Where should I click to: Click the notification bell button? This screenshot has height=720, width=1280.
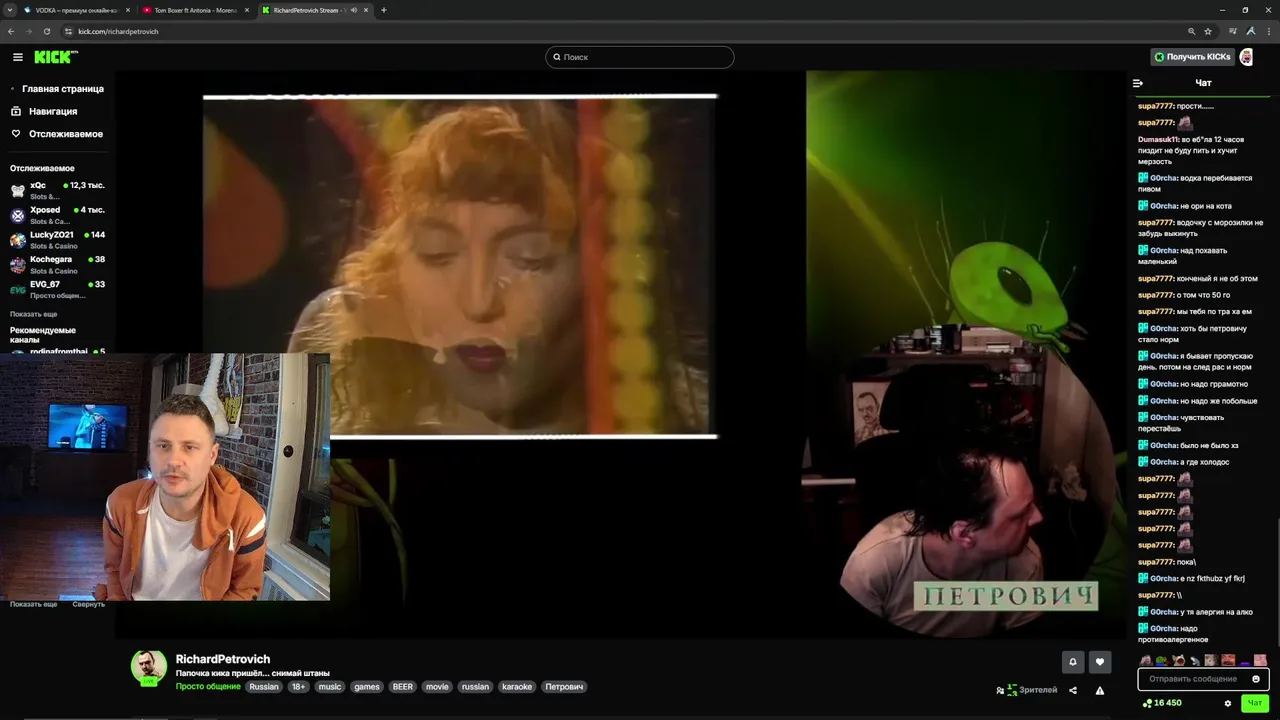pyautogui.click(x=1073, y=661)
